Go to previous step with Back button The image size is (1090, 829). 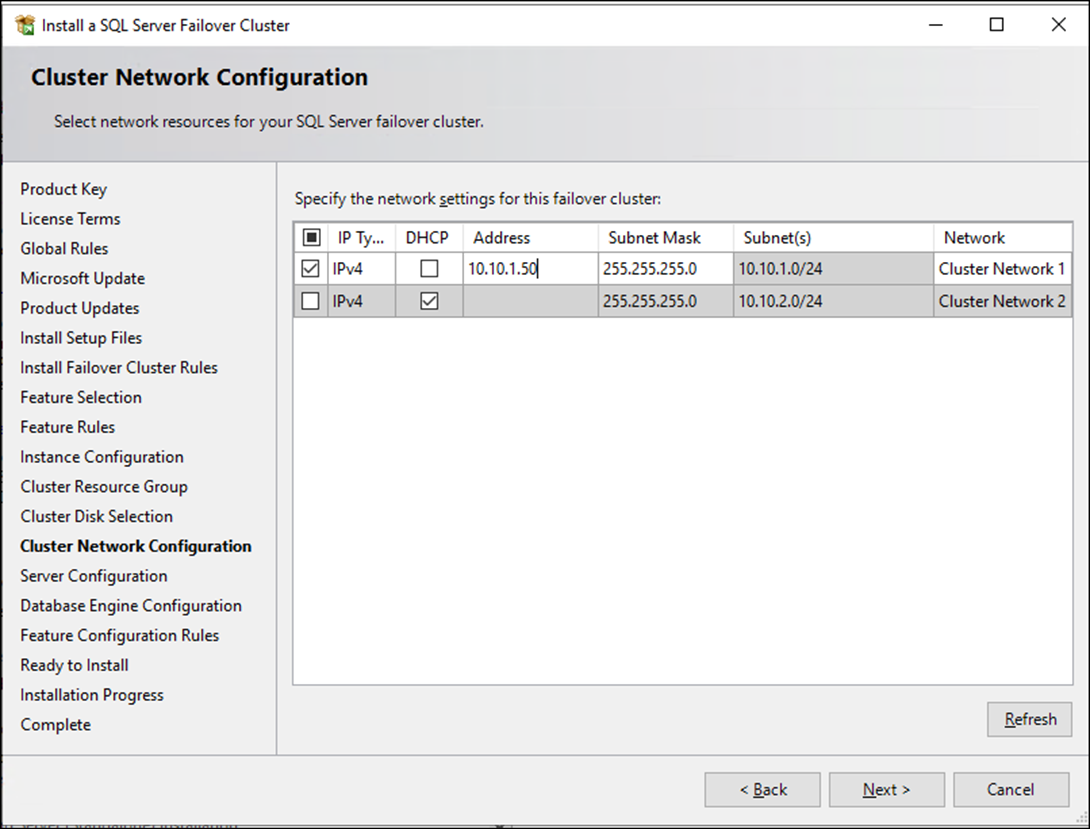763,789
